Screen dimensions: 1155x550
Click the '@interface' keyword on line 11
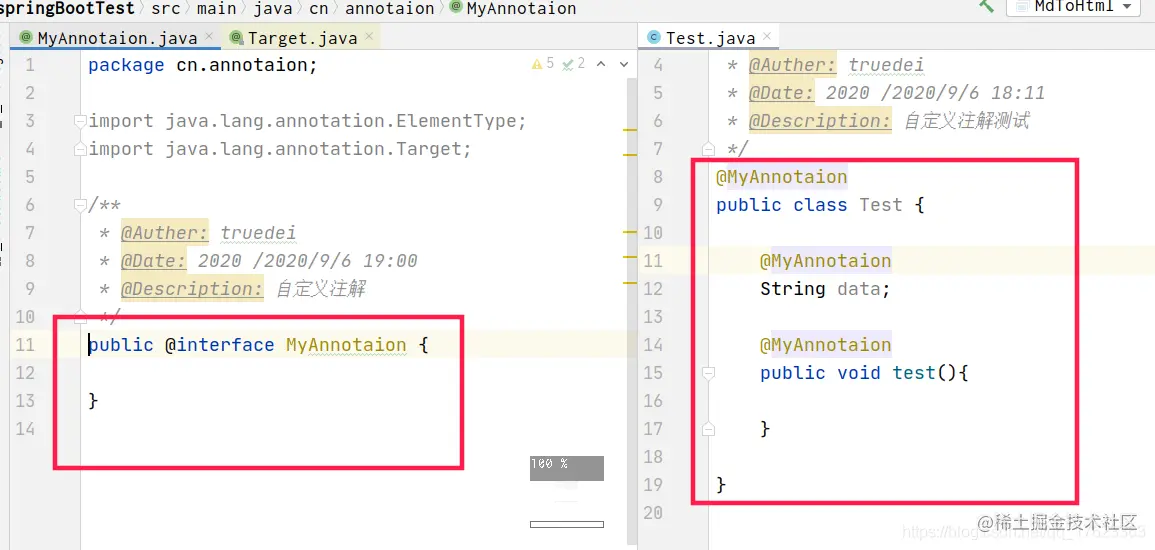pos(220,345)
